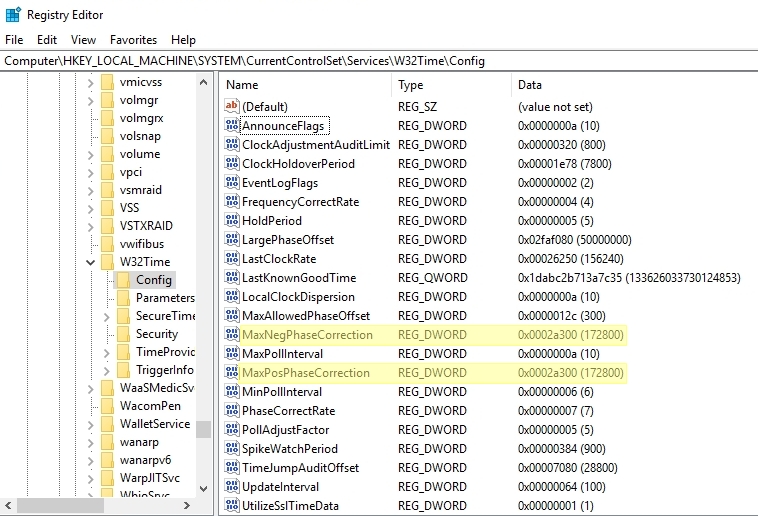
Task: Click the registry path address bar
Action: coord(379,61)
